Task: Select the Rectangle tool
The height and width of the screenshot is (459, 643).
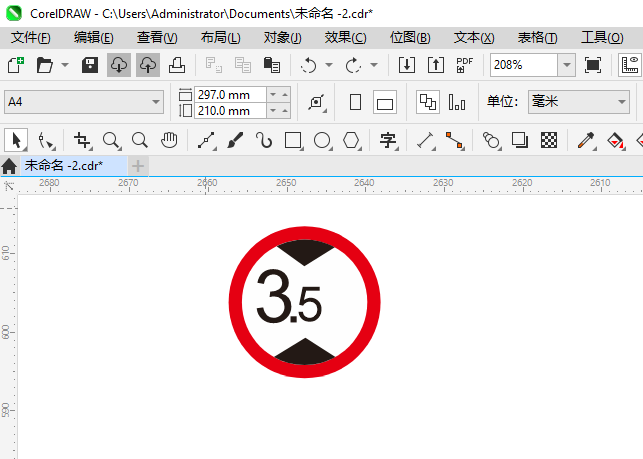Action: point(294,140)
